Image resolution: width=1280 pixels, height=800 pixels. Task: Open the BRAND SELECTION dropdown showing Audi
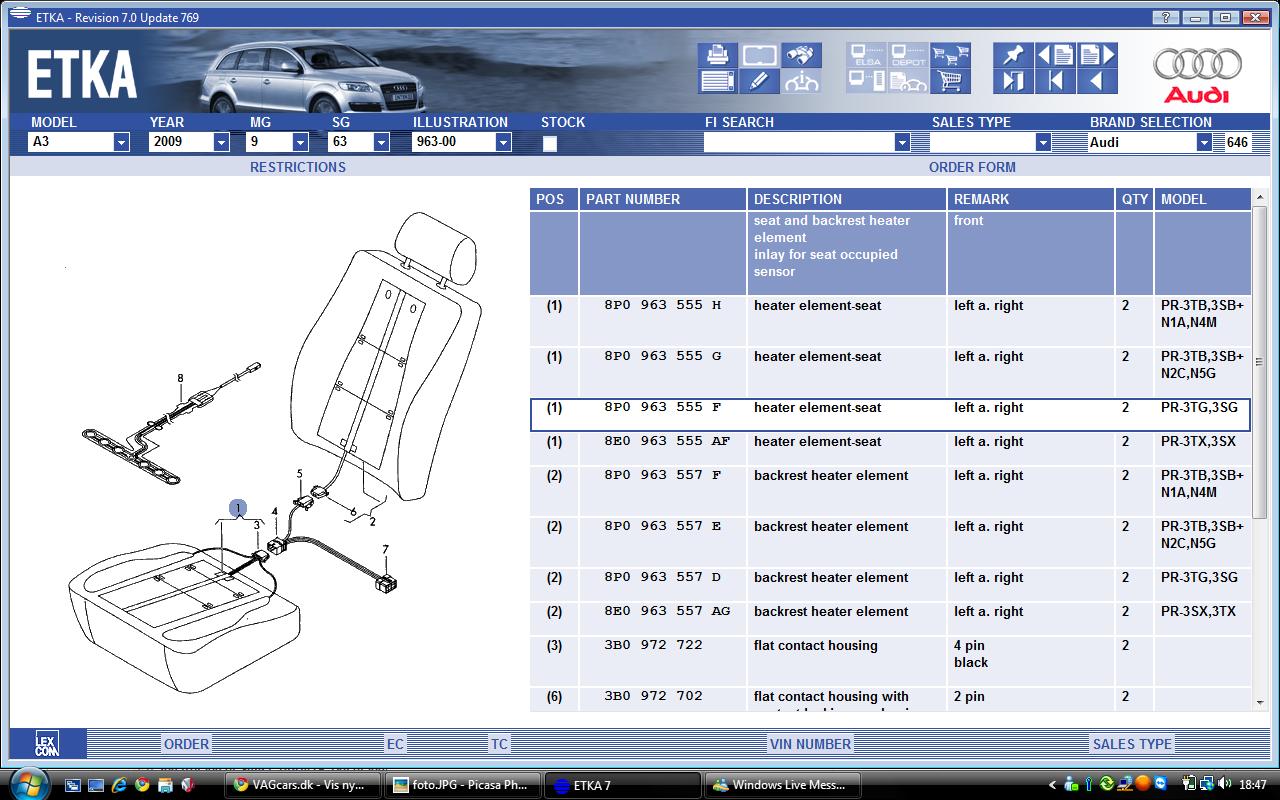[1203, 142]
